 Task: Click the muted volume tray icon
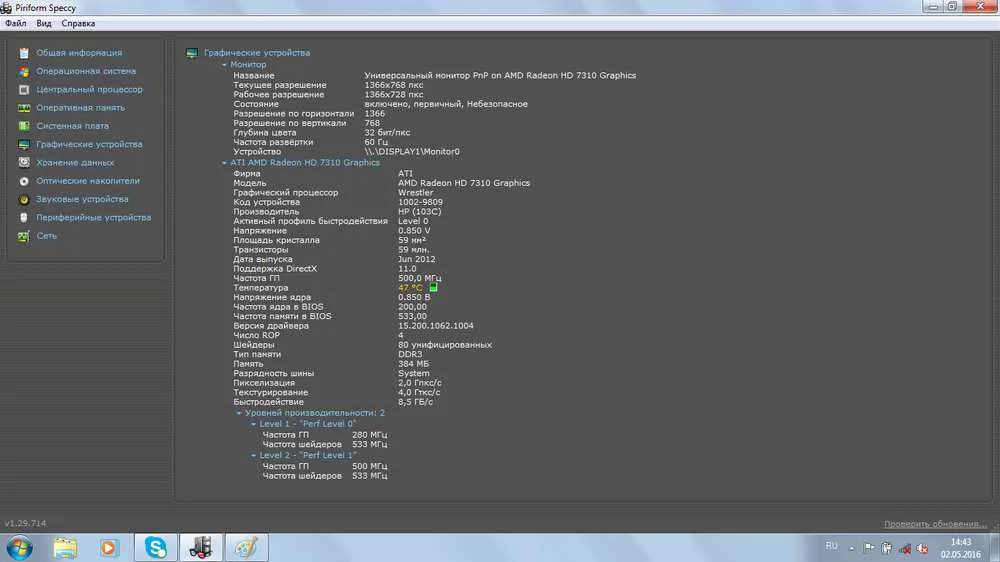pyautogui.click(x=922, y=548)
